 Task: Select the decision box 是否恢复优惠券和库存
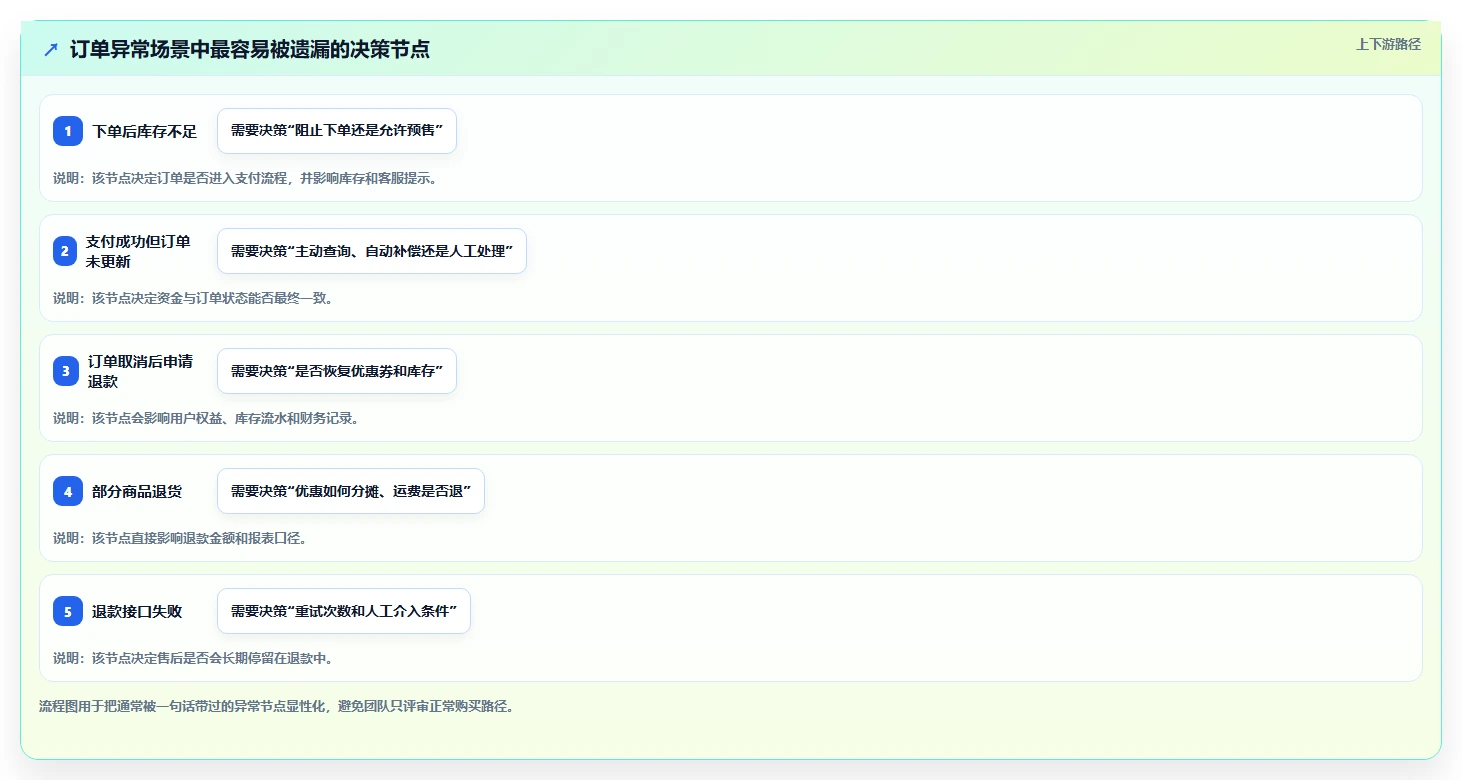337,371
